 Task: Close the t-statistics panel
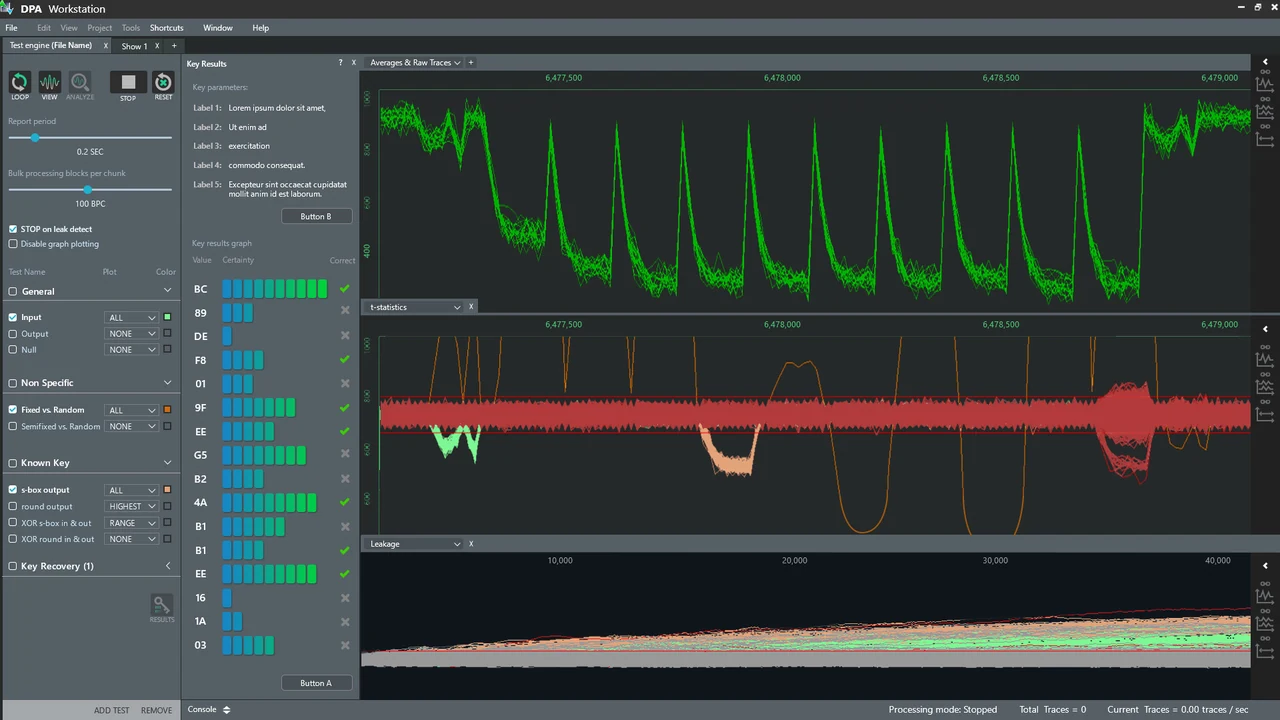(x=471, y=307)
